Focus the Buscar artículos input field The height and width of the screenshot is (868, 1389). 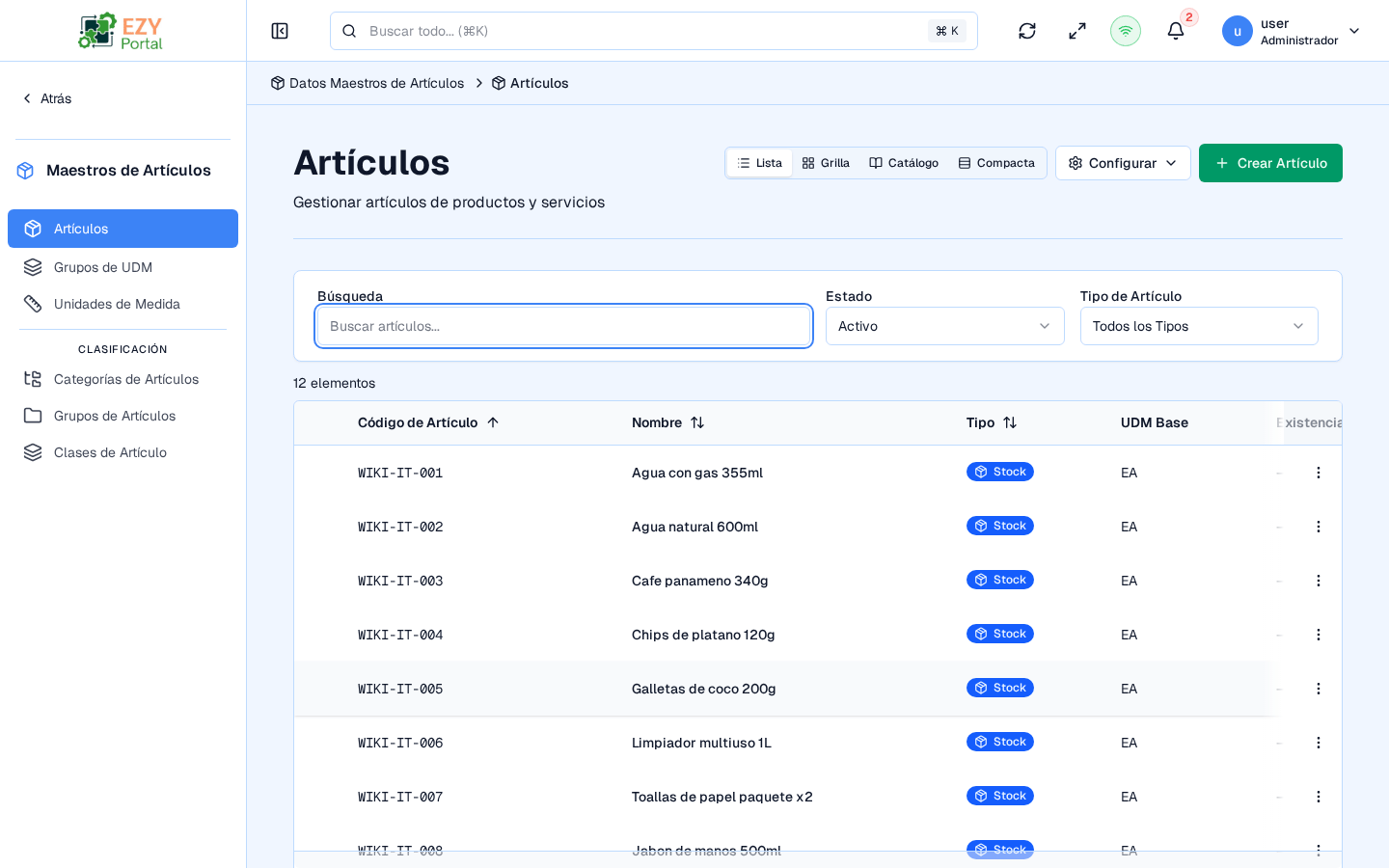click(x=563, y=326)
